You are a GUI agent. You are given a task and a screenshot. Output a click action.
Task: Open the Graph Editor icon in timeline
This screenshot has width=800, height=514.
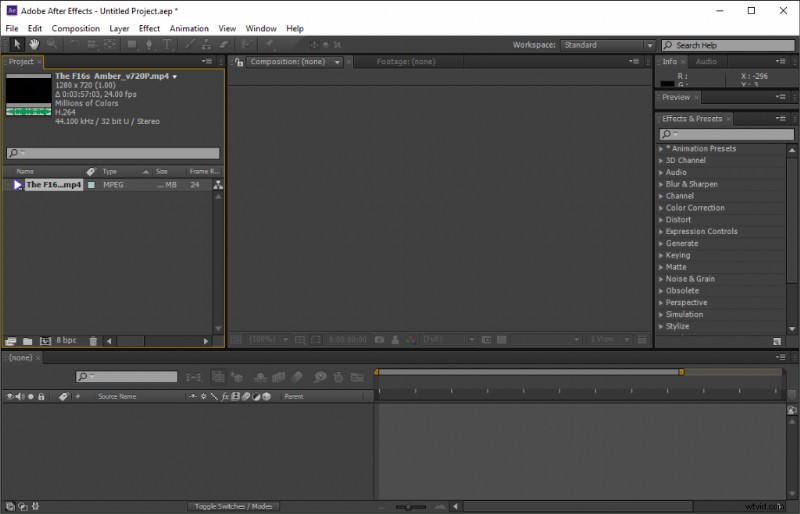coord(357,377)
